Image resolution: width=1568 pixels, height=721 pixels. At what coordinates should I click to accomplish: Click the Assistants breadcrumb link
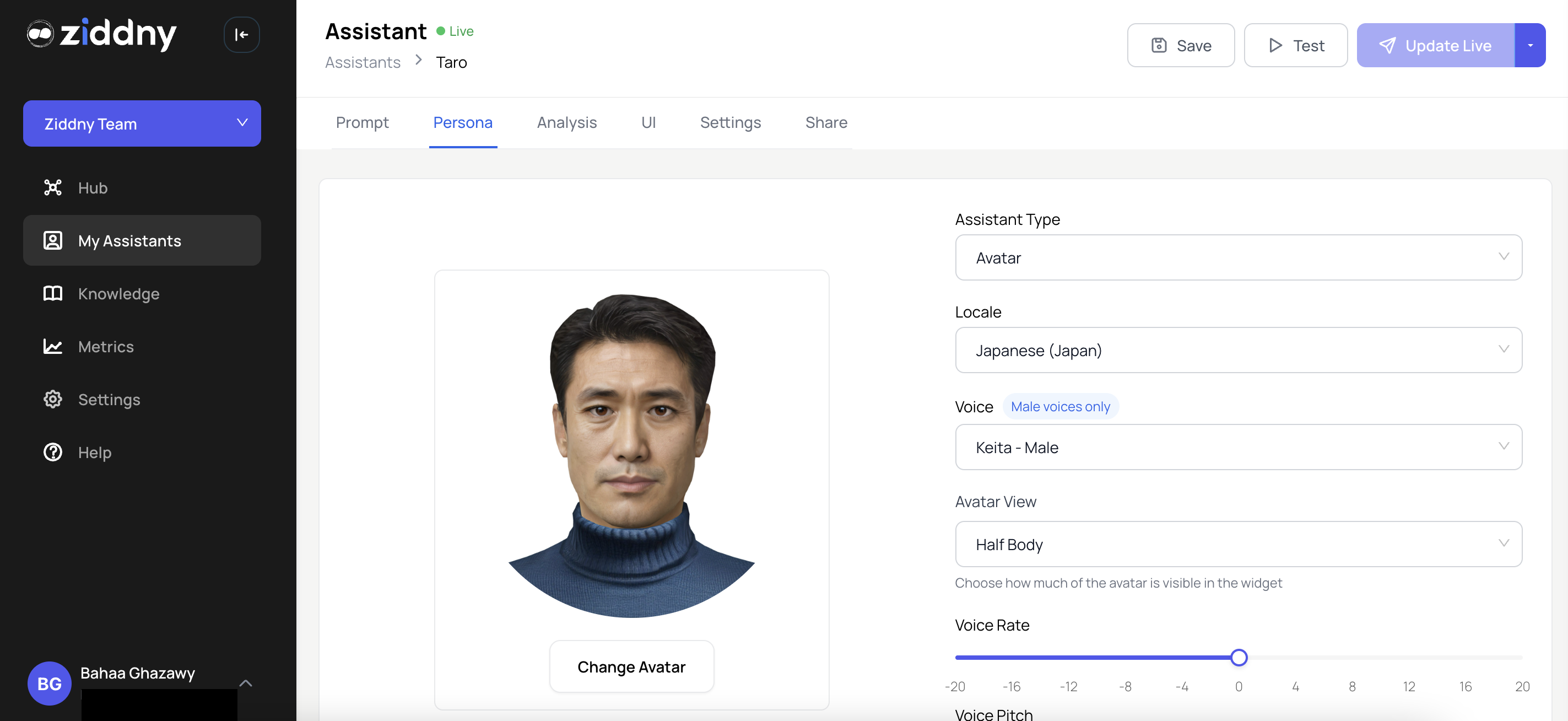(363, 62)
